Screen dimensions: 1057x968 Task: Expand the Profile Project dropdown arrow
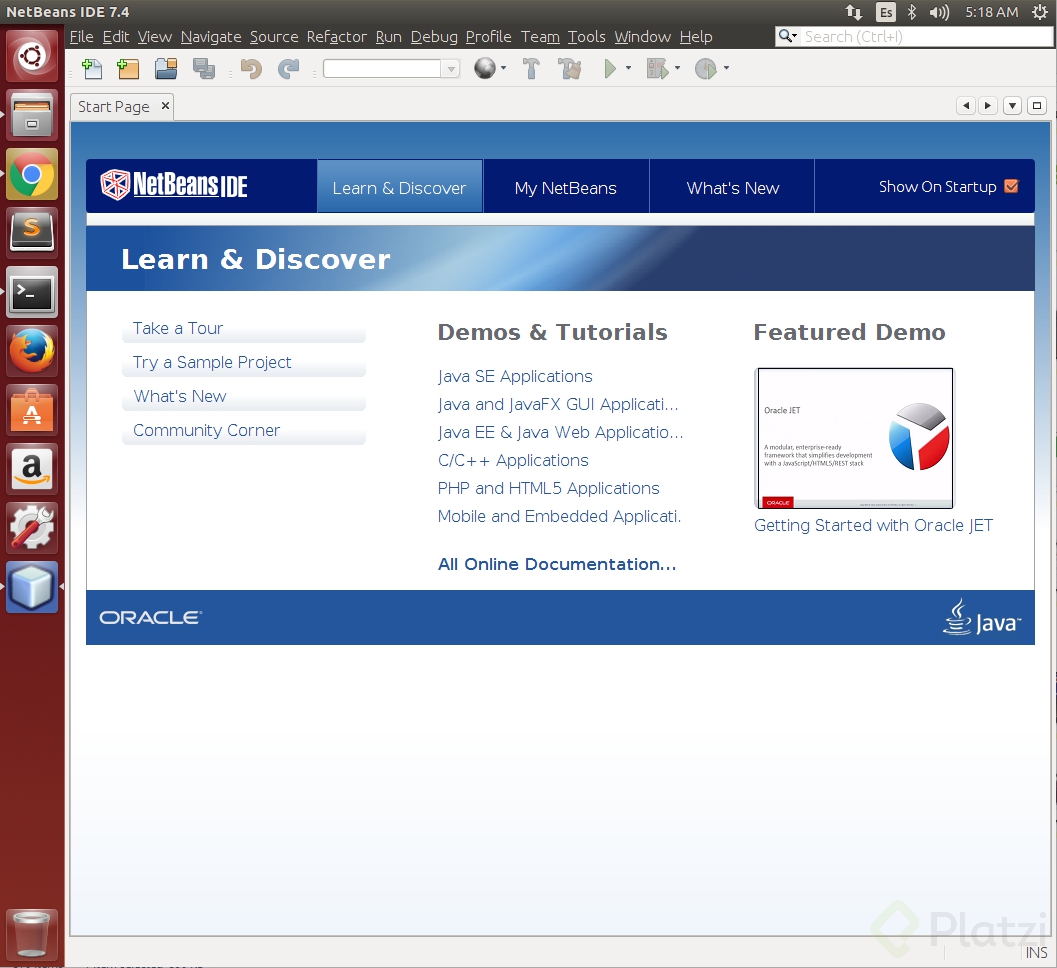[x=726, y=68]
